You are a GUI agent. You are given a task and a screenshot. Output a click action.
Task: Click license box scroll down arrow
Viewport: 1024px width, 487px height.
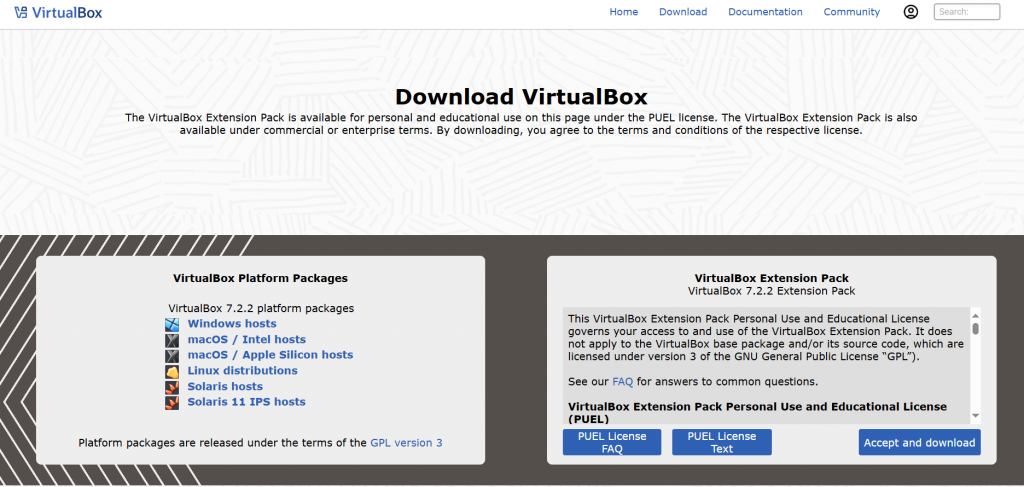click(976, 416)
